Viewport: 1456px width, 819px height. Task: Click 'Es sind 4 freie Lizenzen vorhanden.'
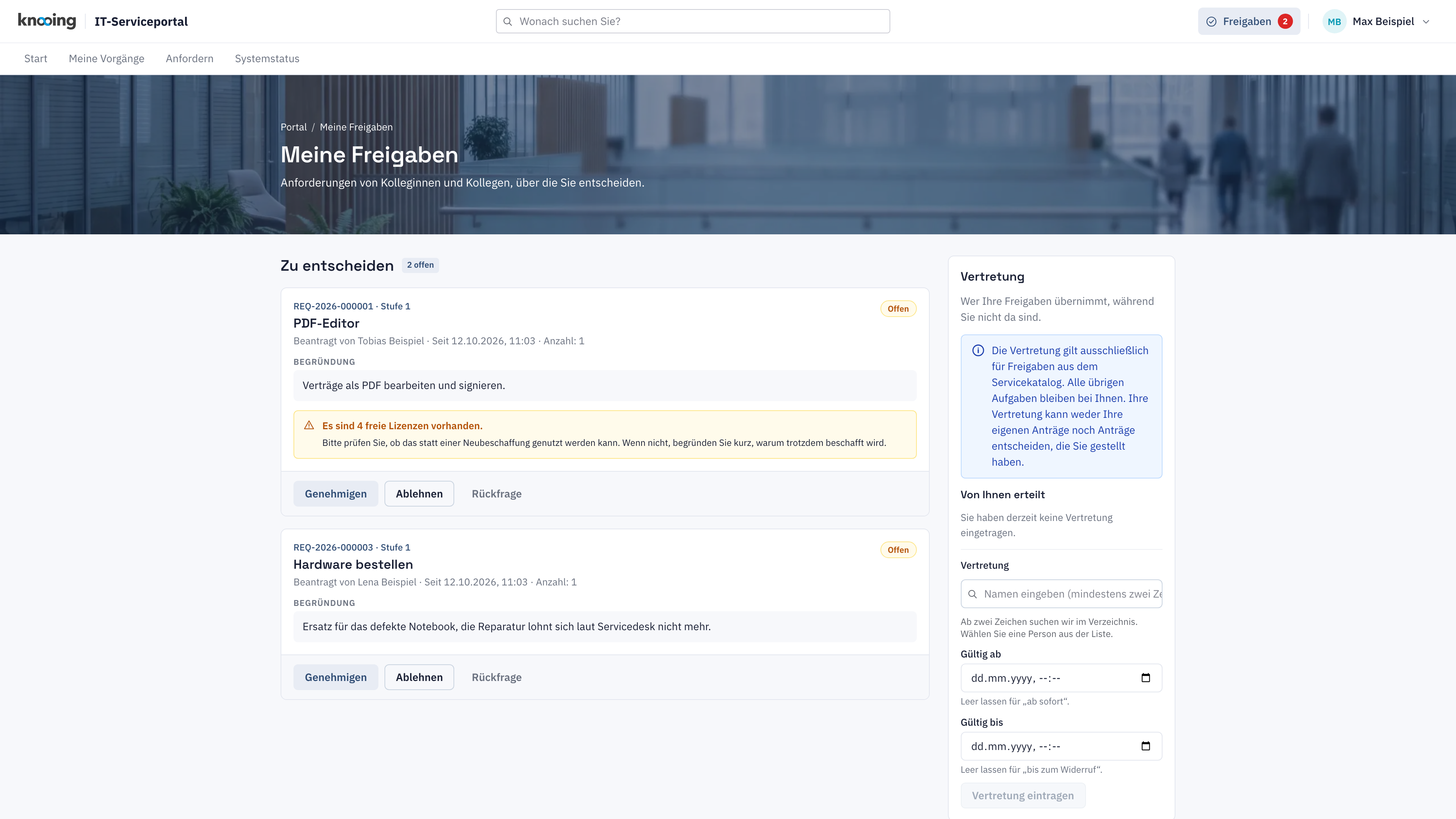(x=402, y=425)
